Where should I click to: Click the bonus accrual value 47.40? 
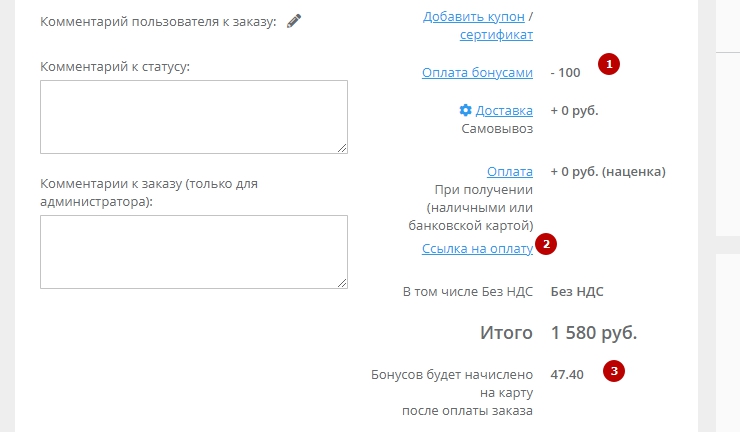(x=567, y=374)
